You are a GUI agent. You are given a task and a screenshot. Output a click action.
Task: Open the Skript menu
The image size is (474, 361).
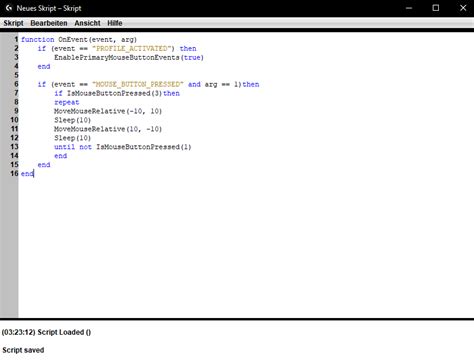(13, 23)
